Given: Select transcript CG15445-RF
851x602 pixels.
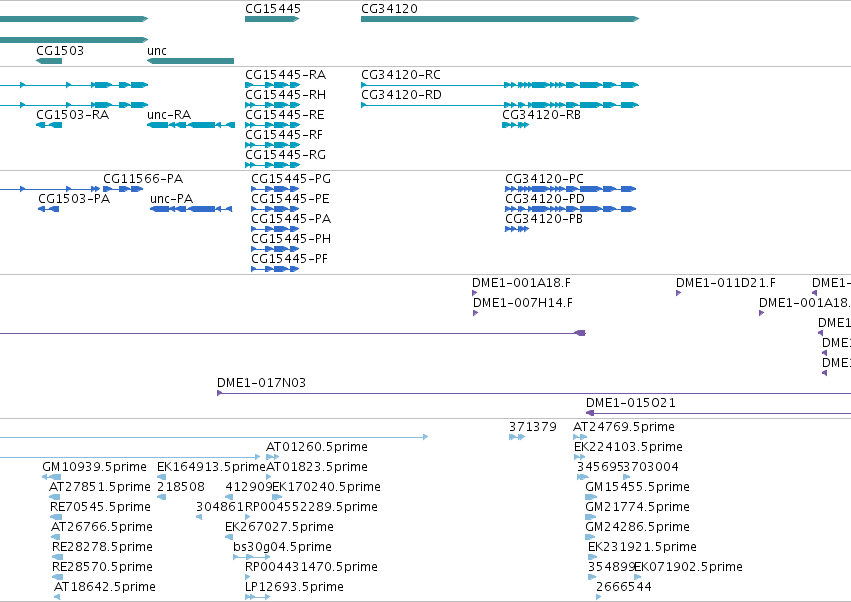Looking at the screenshot, I should tap(272, 145).
